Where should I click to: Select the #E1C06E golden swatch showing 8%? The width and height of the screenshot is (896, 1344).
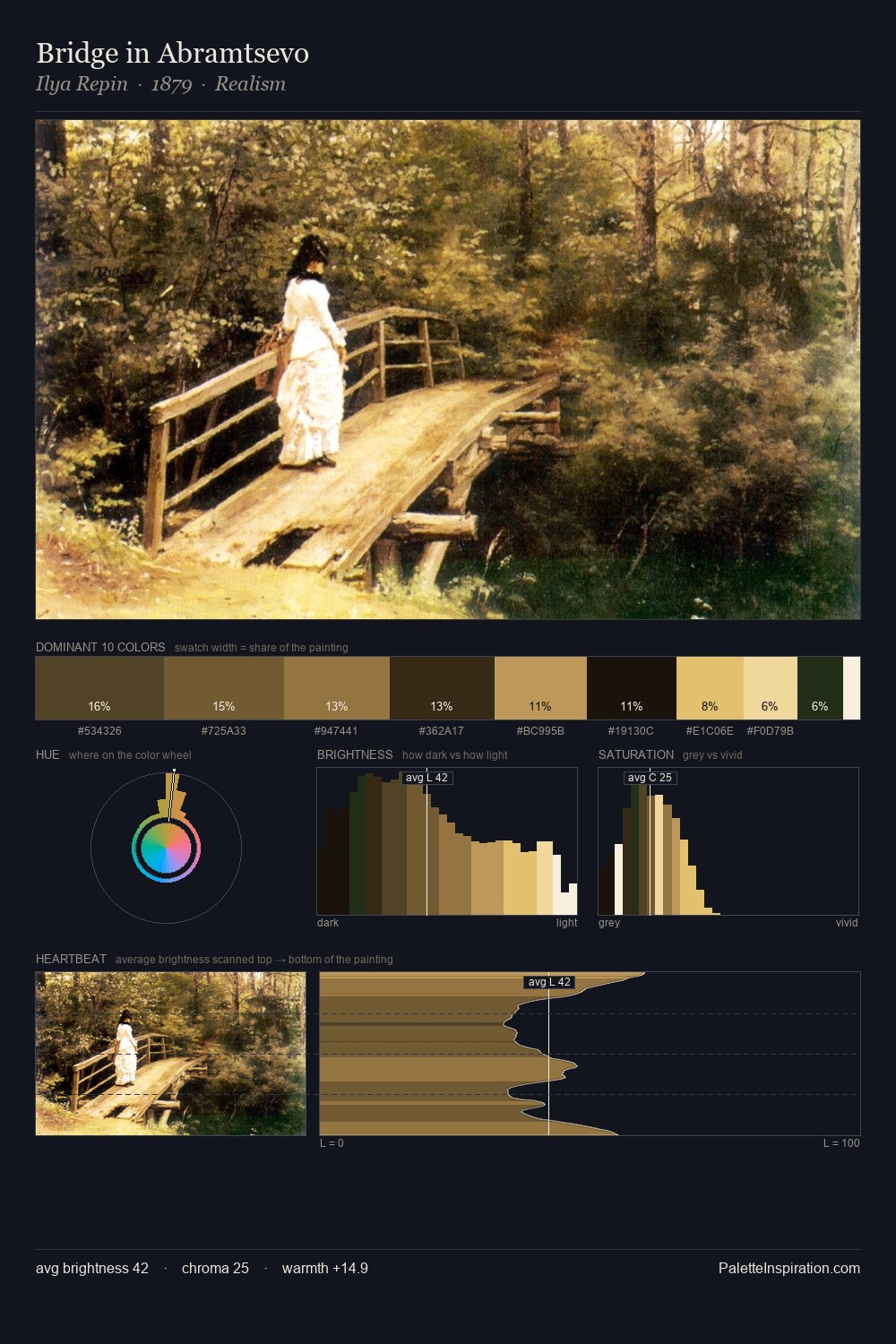(x=710, y=688)
